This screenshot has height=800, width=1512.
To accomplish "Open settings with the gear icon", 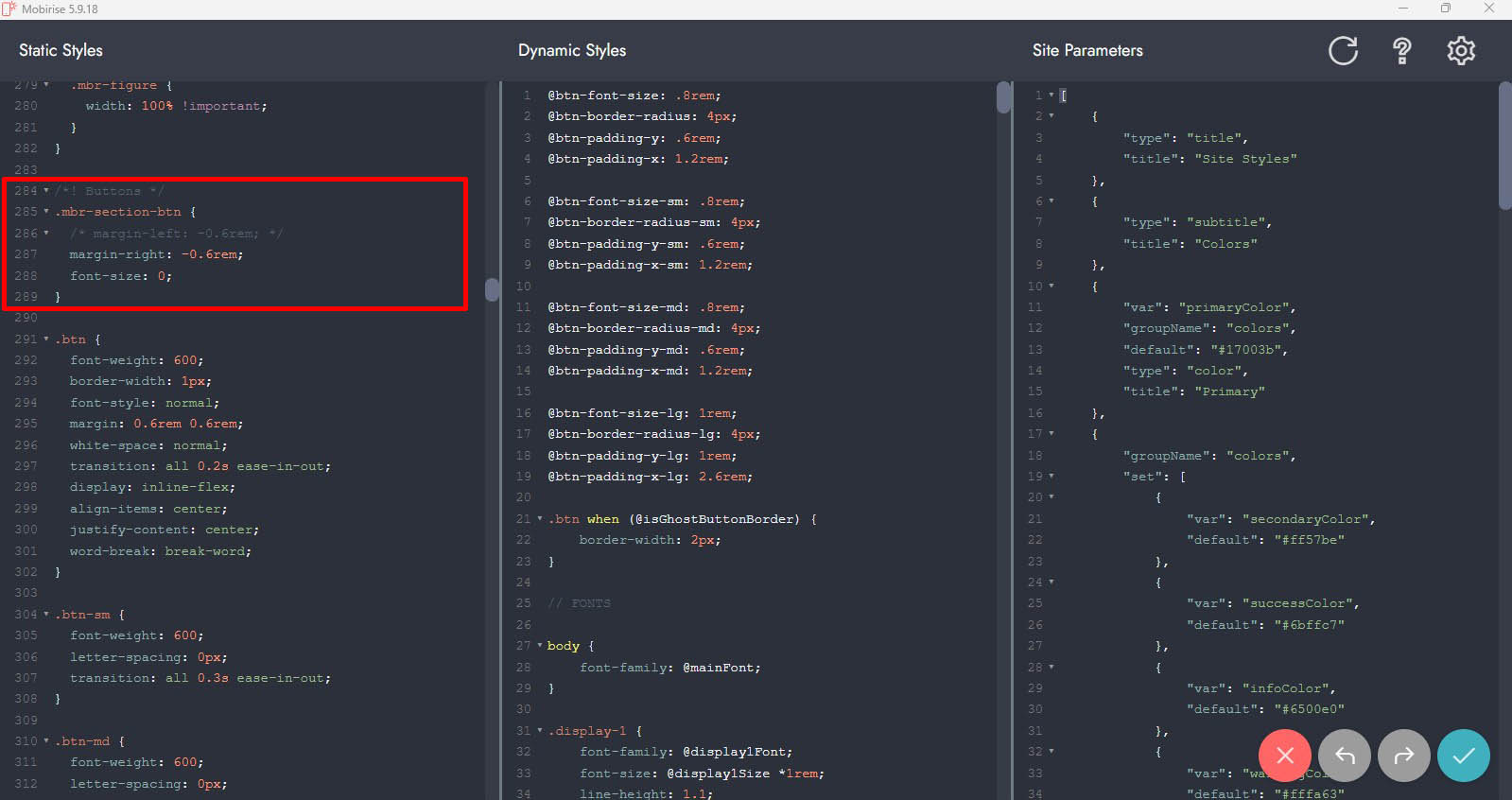I will tap(1461, 50).
